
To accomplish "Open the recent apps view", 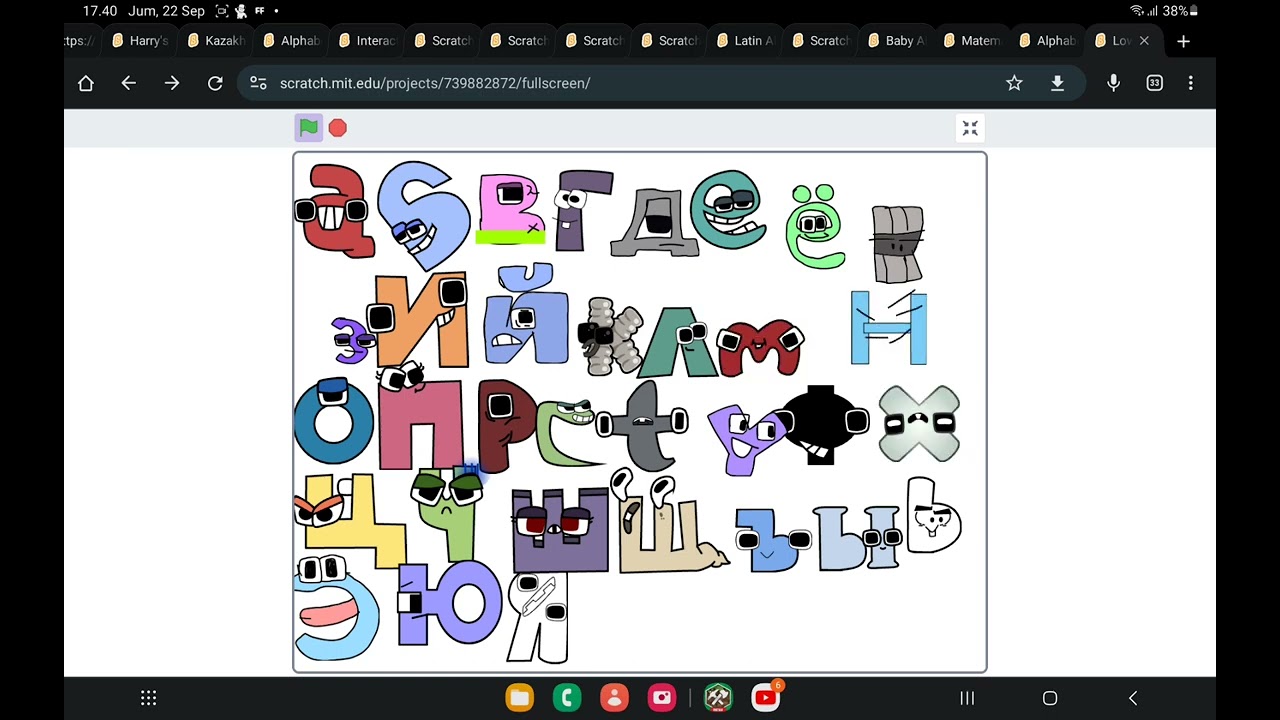I will pyautogui.click(x=967, y=698).
